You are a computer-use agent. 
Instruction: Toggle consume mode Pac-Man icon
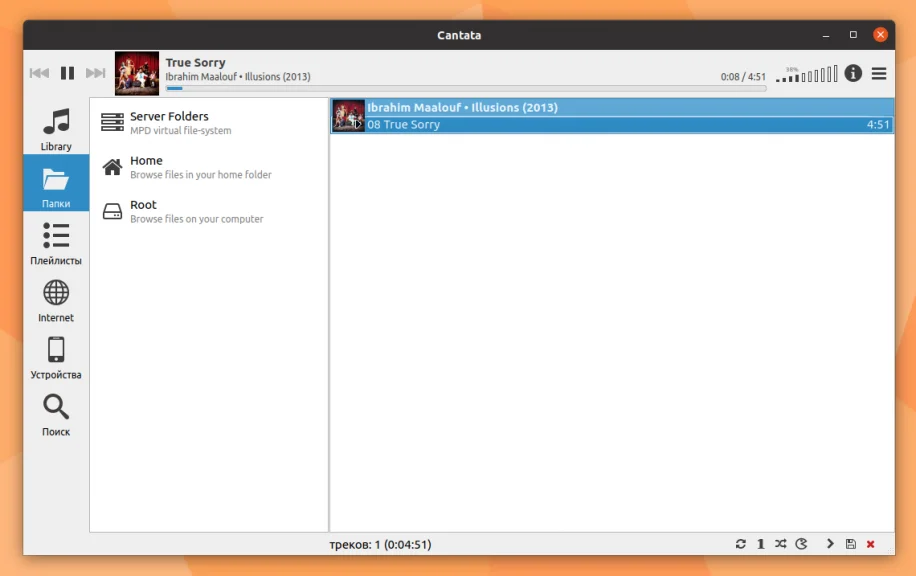[x=801, y=544]
